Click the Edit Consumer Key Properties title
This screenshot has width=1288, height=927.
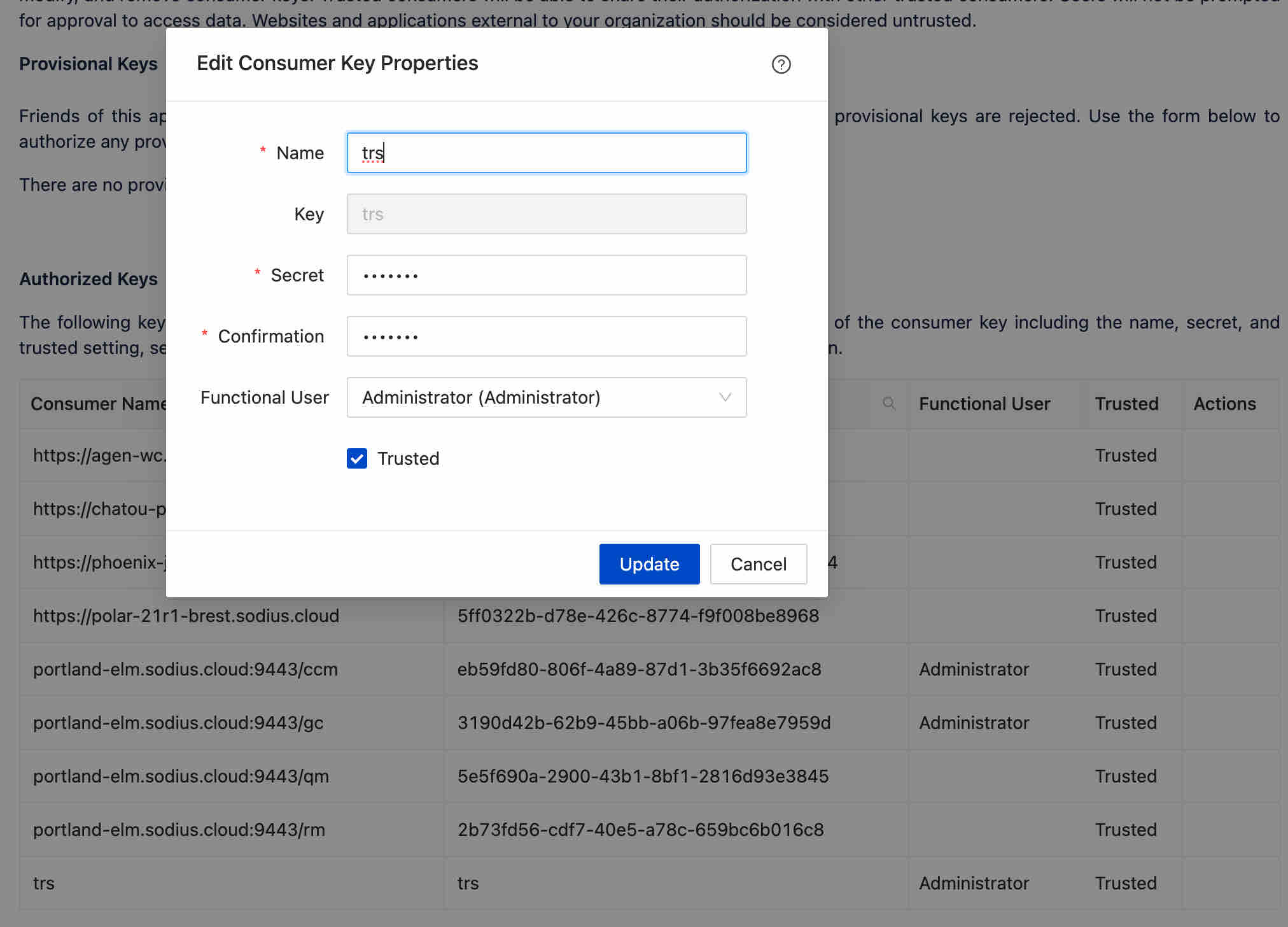337,63
